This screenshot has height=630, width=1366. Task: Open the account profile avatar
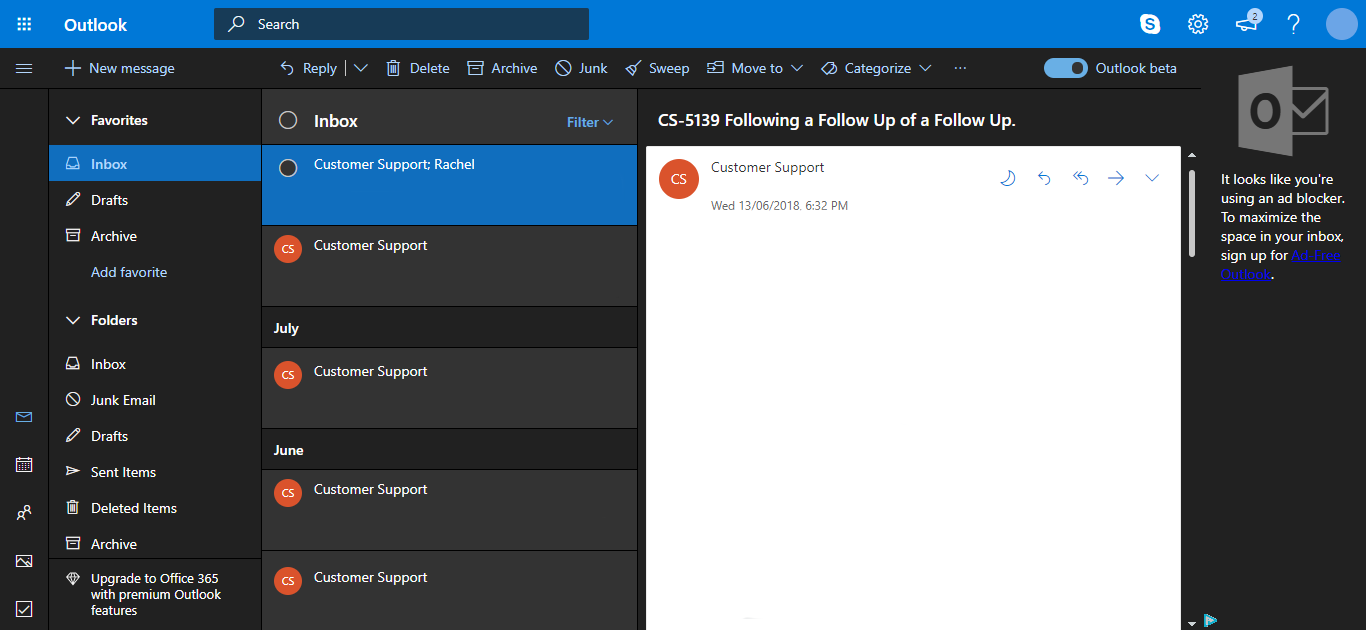[x=1342, y=24]
